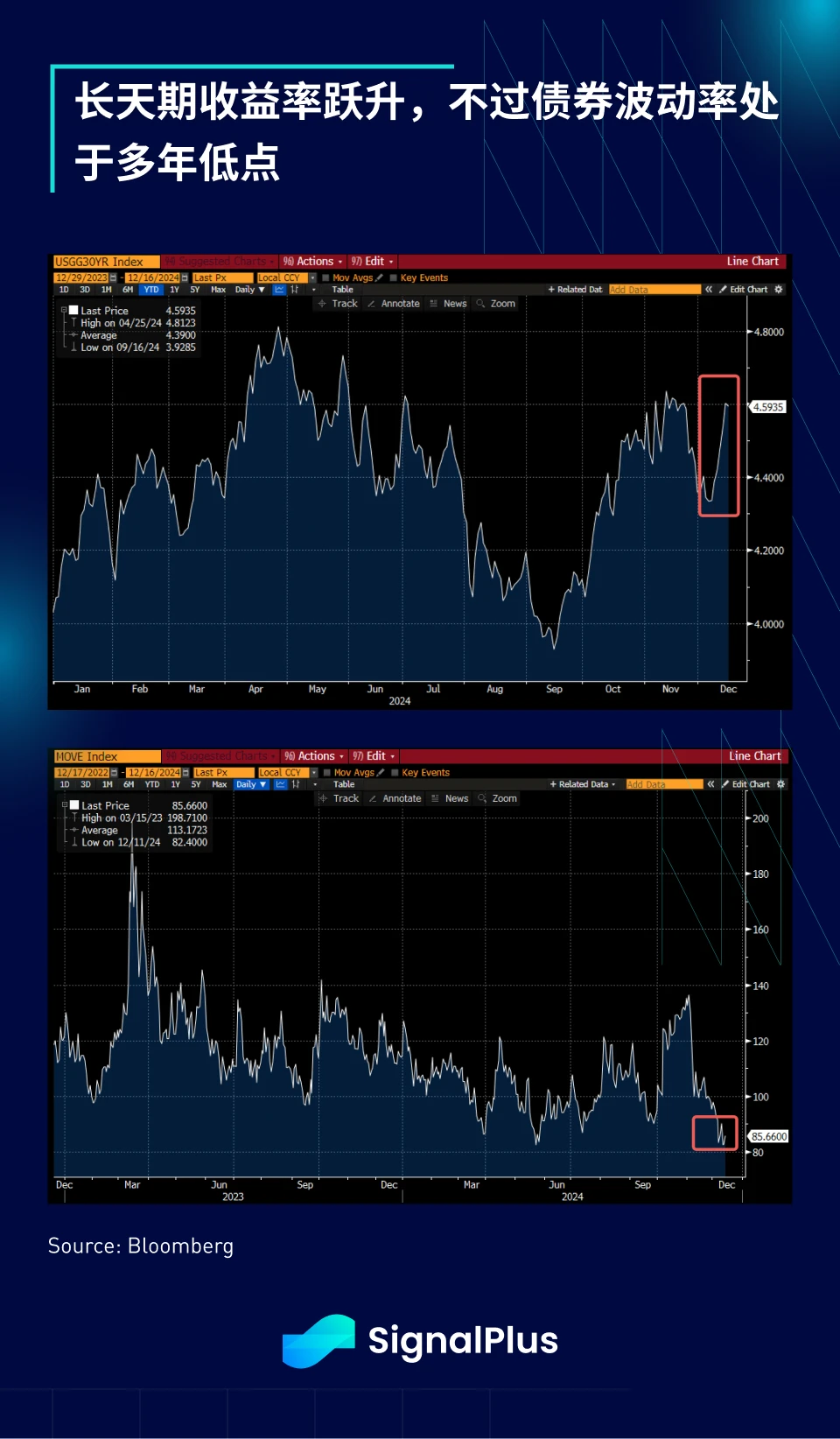
Task: Open chart settings gear in USGG30YR chart
Action: [x=779, y=290]
